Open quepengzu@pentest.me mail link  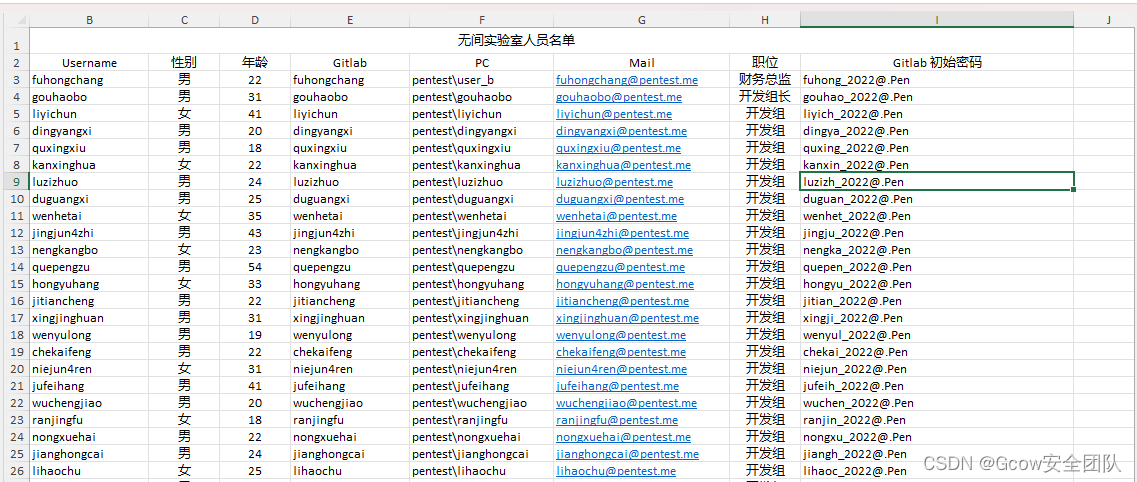coord(620,267)
